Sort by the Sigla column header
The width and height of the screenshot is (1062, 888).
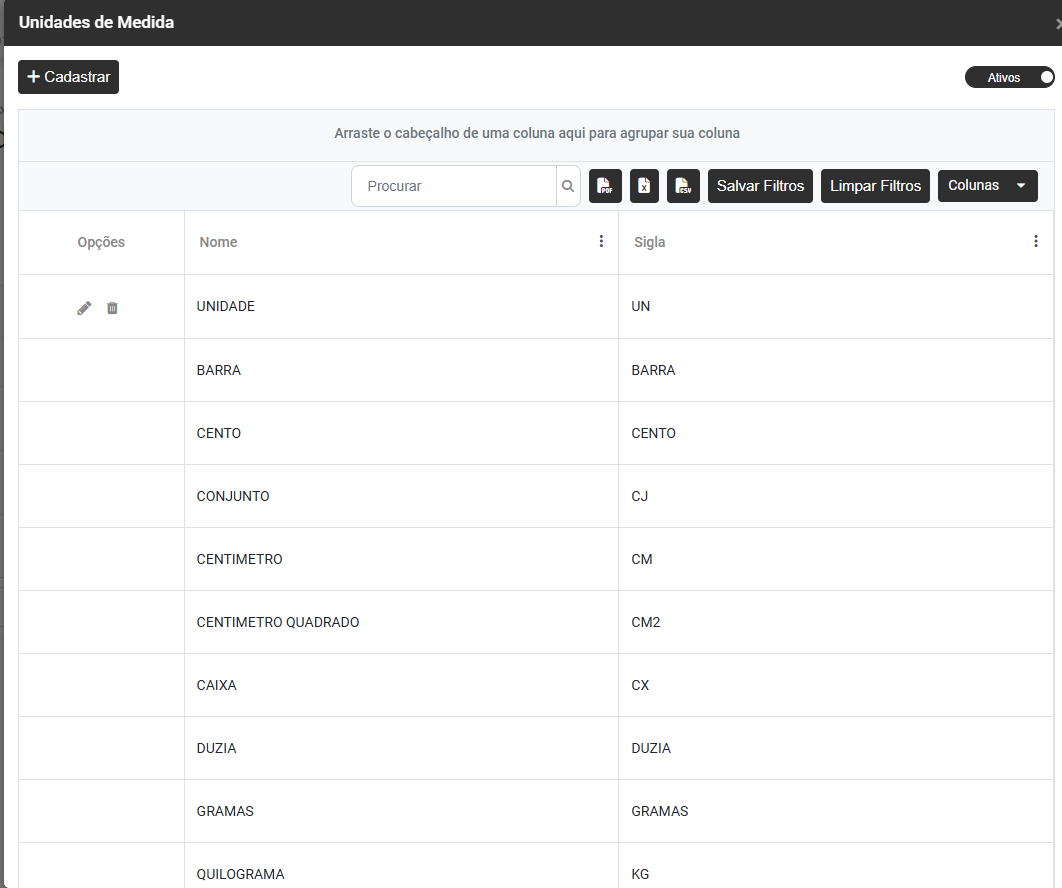[649, 242]
